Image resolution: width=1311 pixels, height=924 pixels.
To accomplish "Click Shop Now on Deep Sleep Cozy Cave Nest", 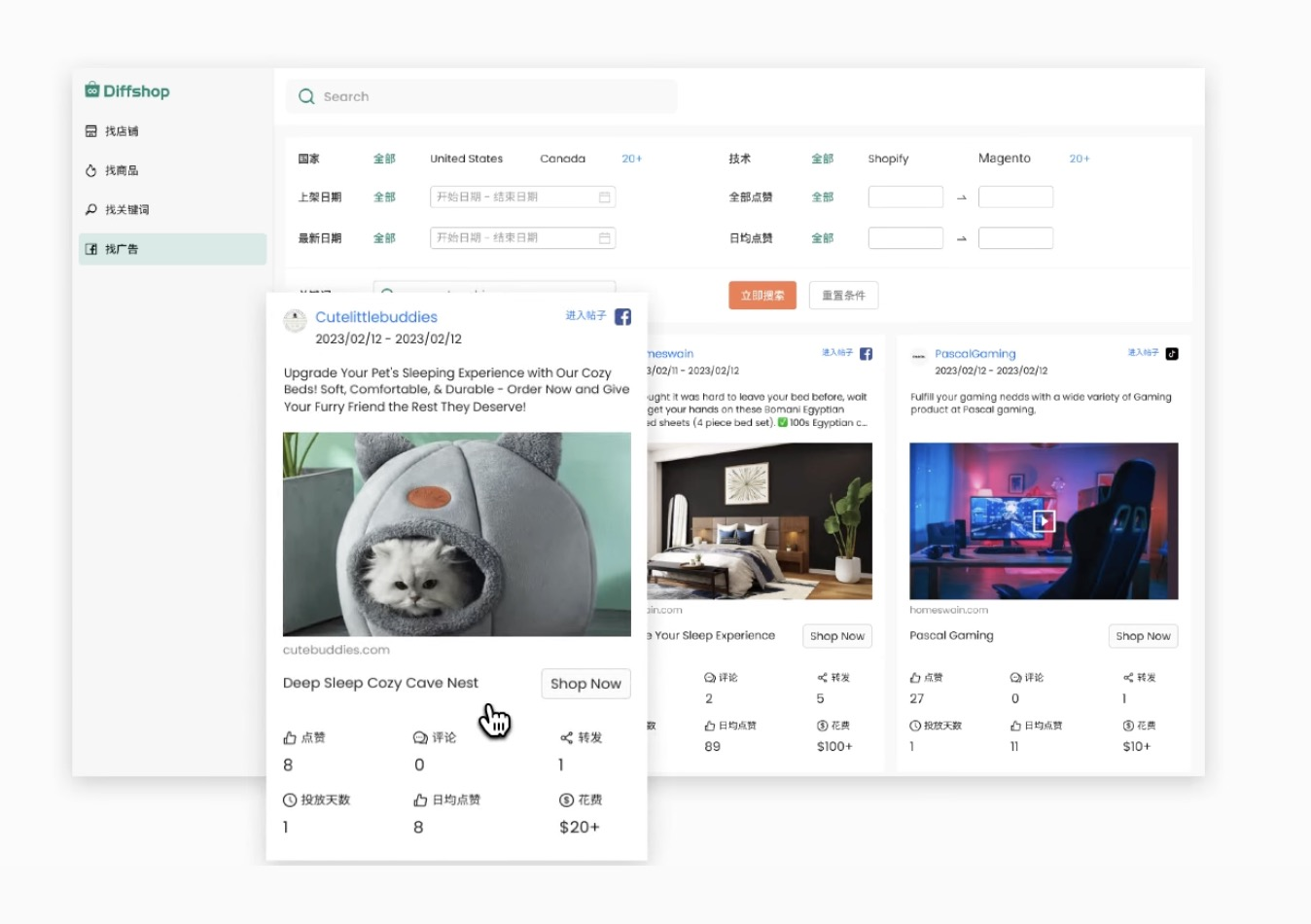I will pyautogui.click(x=585, y=684).
